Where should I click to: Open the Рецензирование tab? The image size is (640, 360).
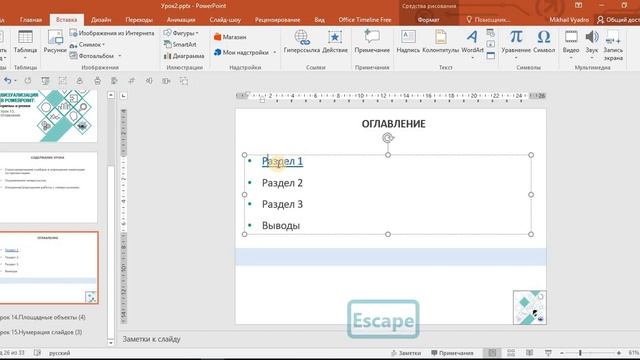coord(277,20)
